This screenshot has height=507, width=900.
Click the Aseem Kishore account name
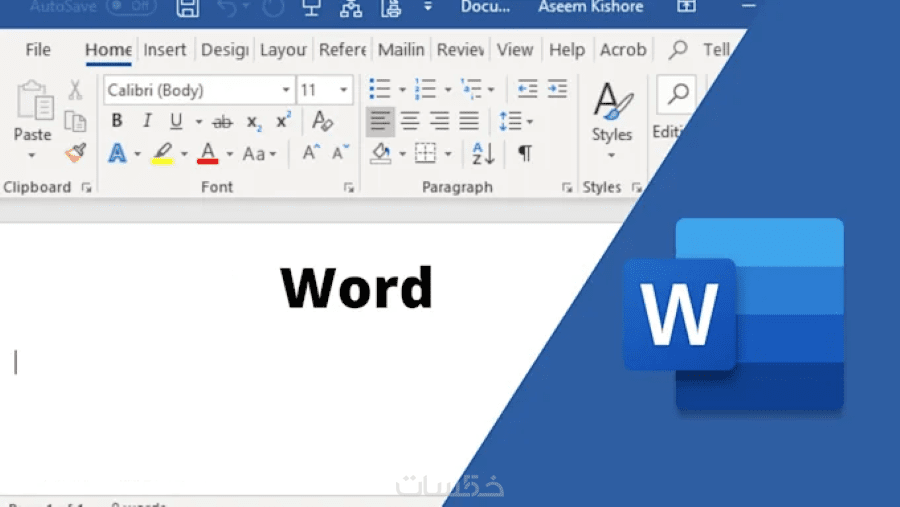click(591, 7)
